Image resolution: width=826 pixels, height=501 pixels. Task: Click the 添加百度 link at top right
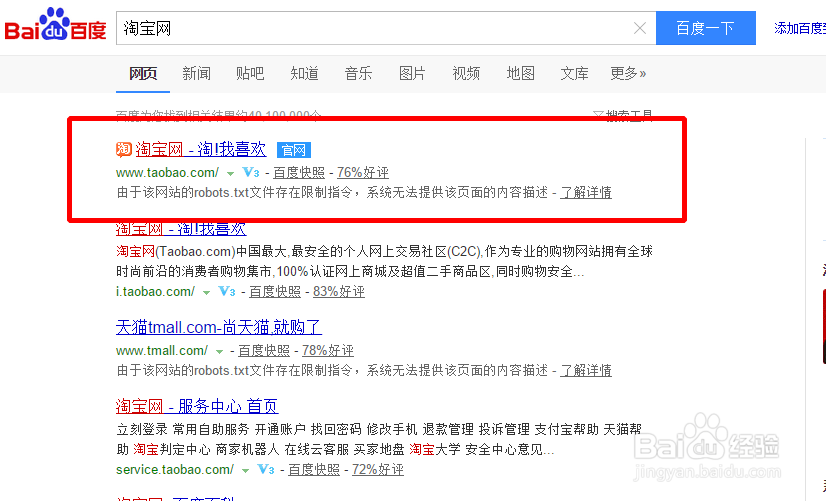coord(800,28)
